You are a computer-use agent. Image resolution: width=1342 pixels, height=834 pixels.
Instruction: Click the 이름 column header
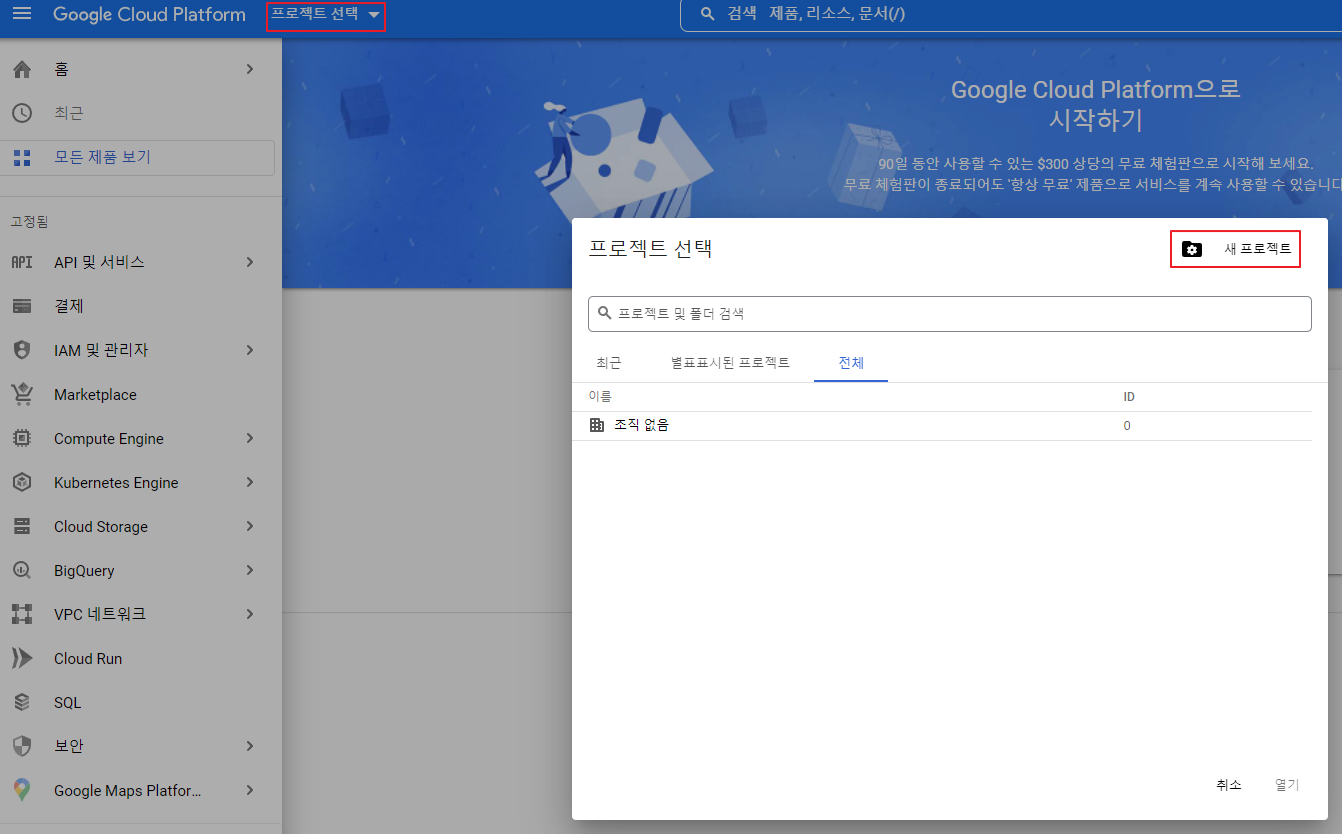click(x=600, y=397)
